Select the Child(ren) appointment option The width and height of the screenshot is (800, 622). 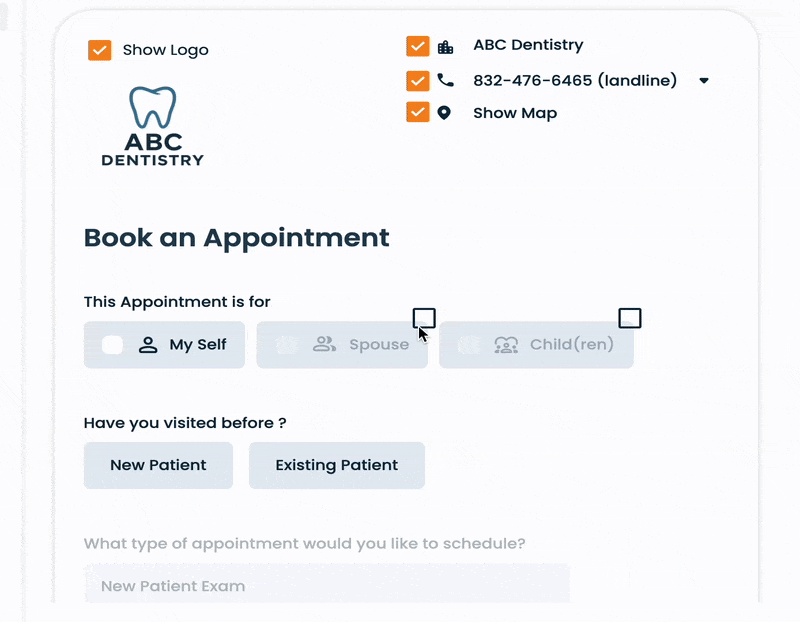click(536, 345)
